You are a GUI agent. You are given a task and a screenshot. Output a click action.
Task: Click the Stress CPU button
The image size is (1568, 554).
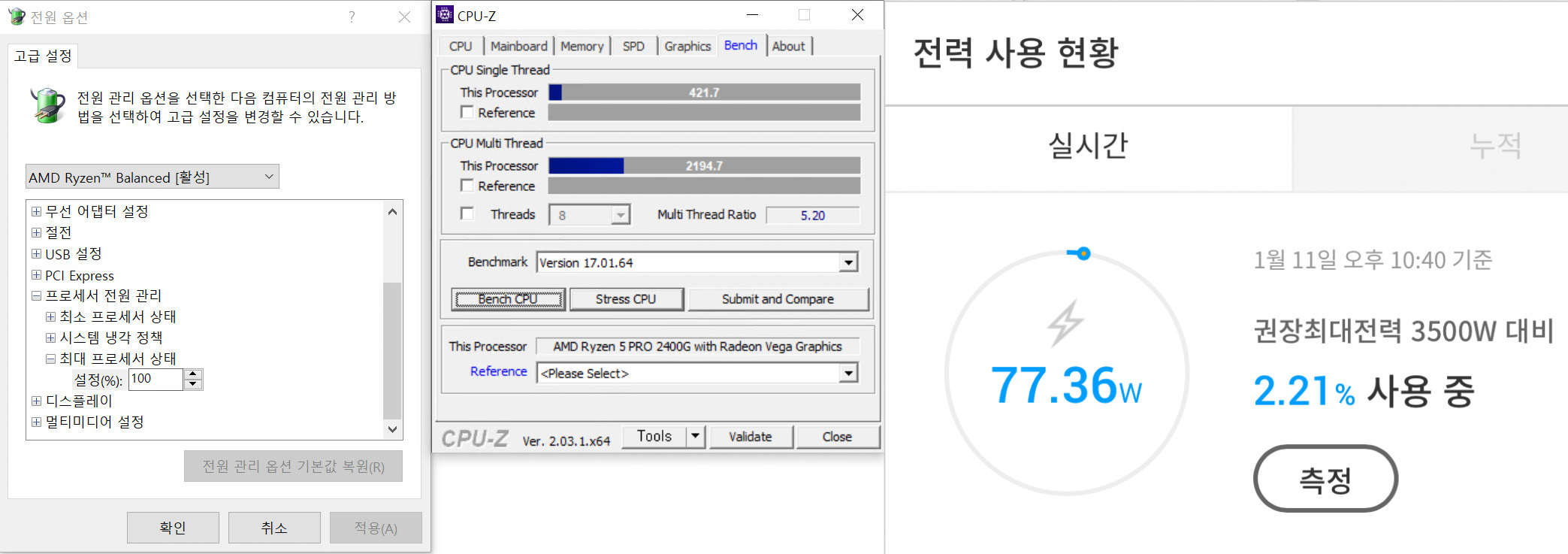coord(626,299)
